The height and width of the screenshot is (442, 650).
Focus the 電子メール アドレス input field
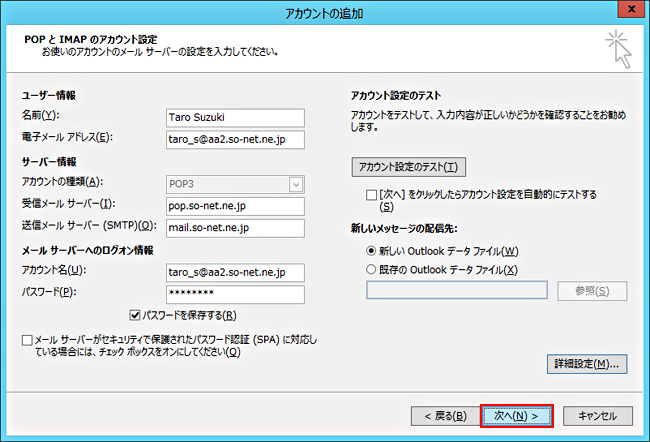pyautogui.click(x=236, y=137)
